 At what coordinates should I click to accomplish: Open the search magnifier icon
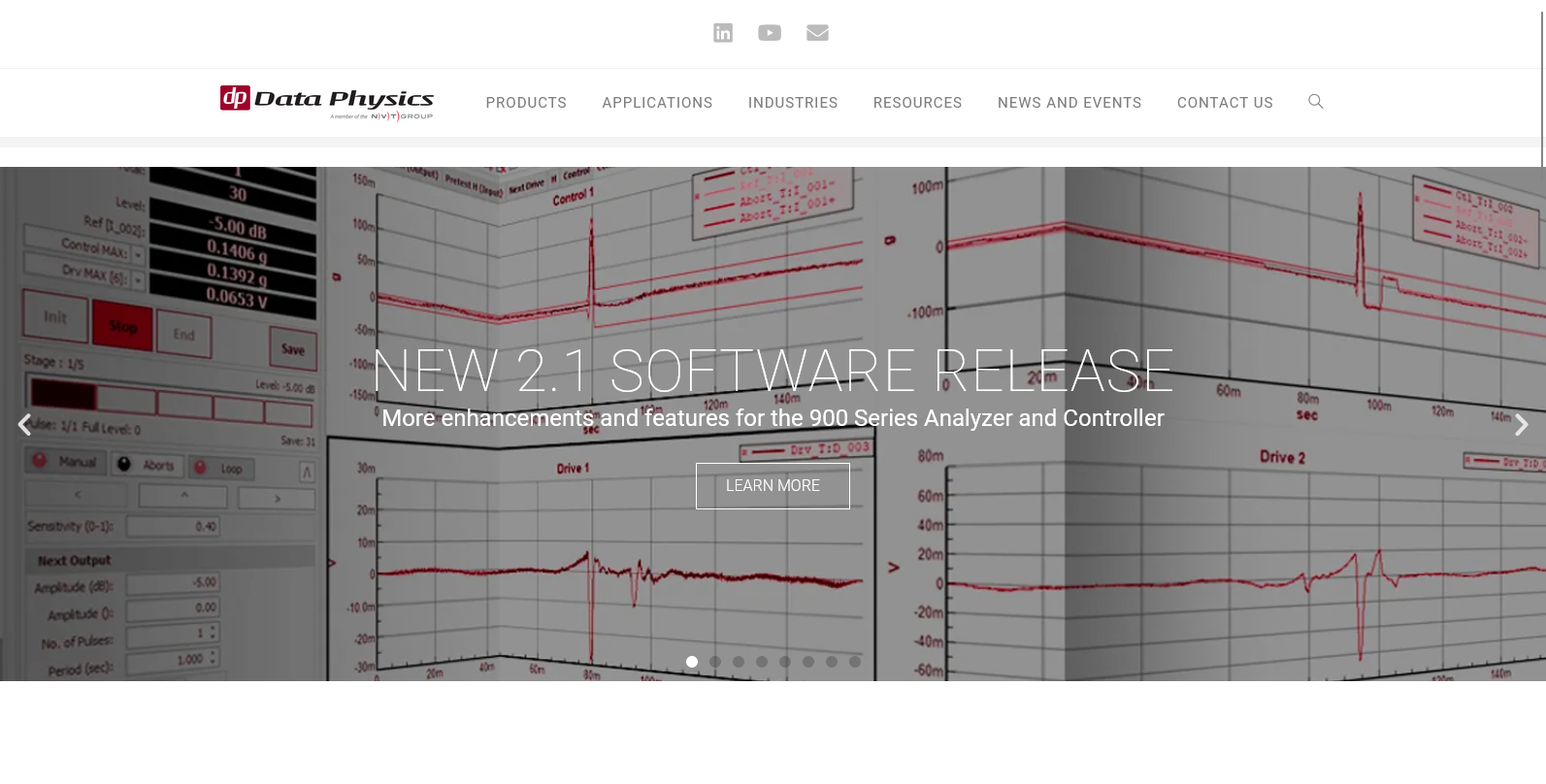pyautogui.click(x=1316, y=102)
